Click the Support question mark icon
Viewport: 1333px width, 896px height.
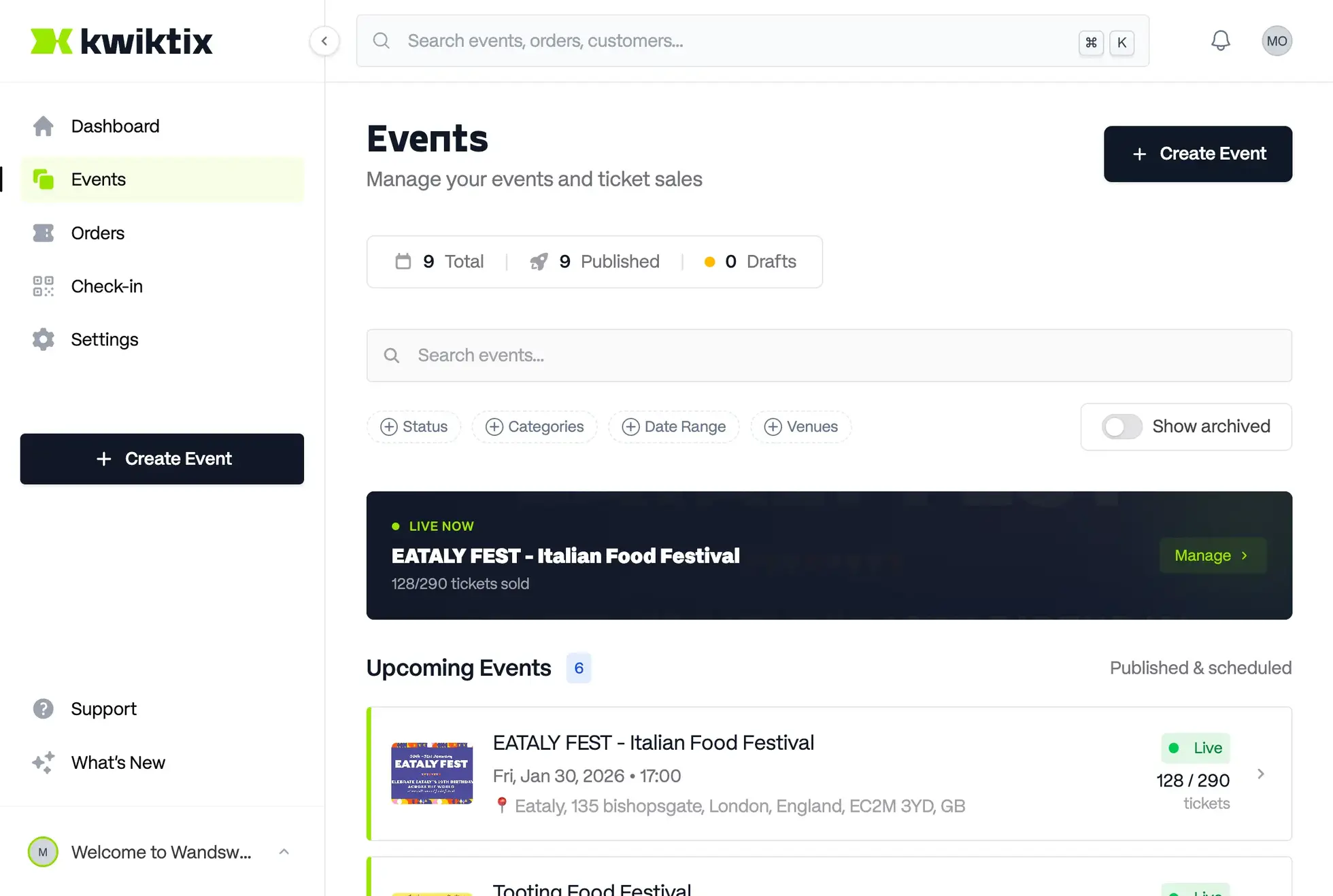pos(43,708)
